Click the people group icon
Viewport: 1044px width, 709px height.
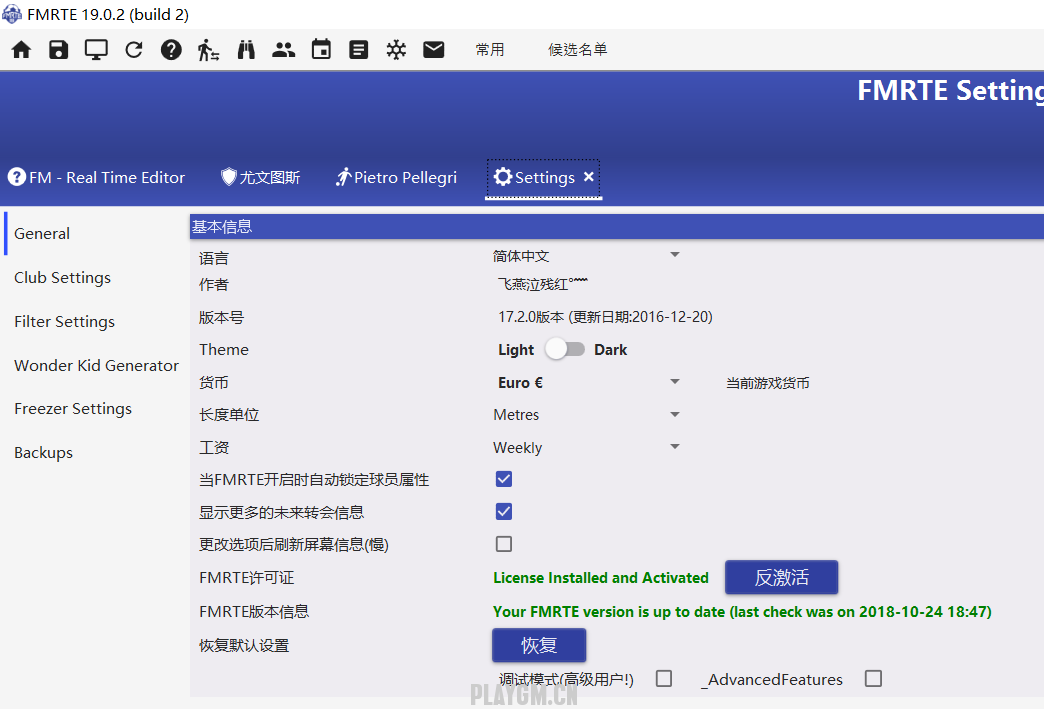pos(284,50)
